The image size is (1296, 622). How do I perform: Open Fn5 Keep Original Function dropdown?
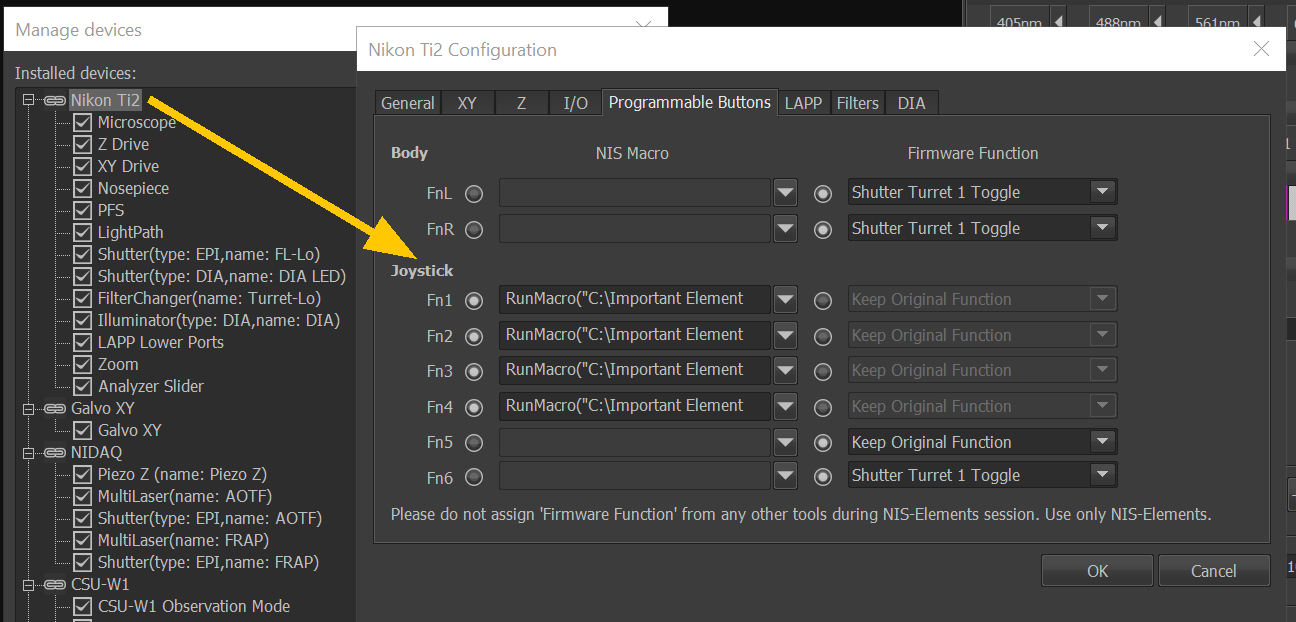pyautogui.click(x=1102, y=442)
